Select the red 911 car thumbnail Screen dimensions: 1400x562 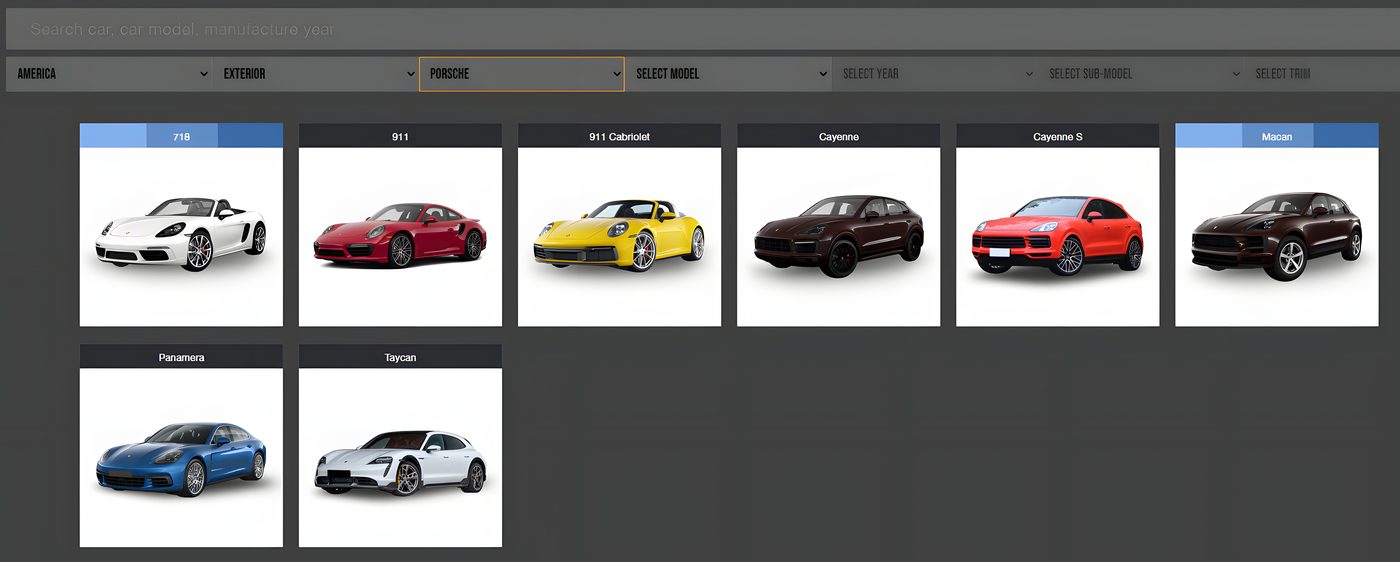[x=400, y=237]
